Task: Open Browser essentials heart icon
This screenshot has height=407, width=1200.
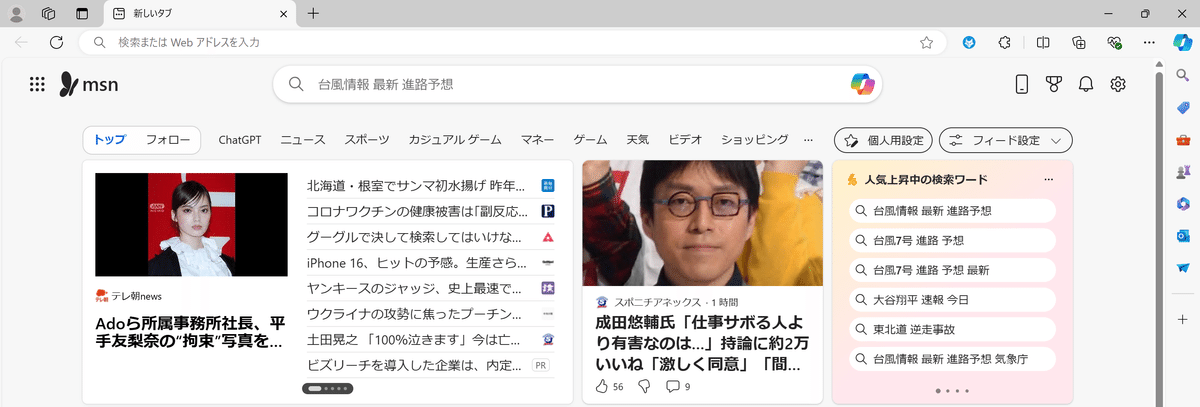Action: tap(1115, 42)
